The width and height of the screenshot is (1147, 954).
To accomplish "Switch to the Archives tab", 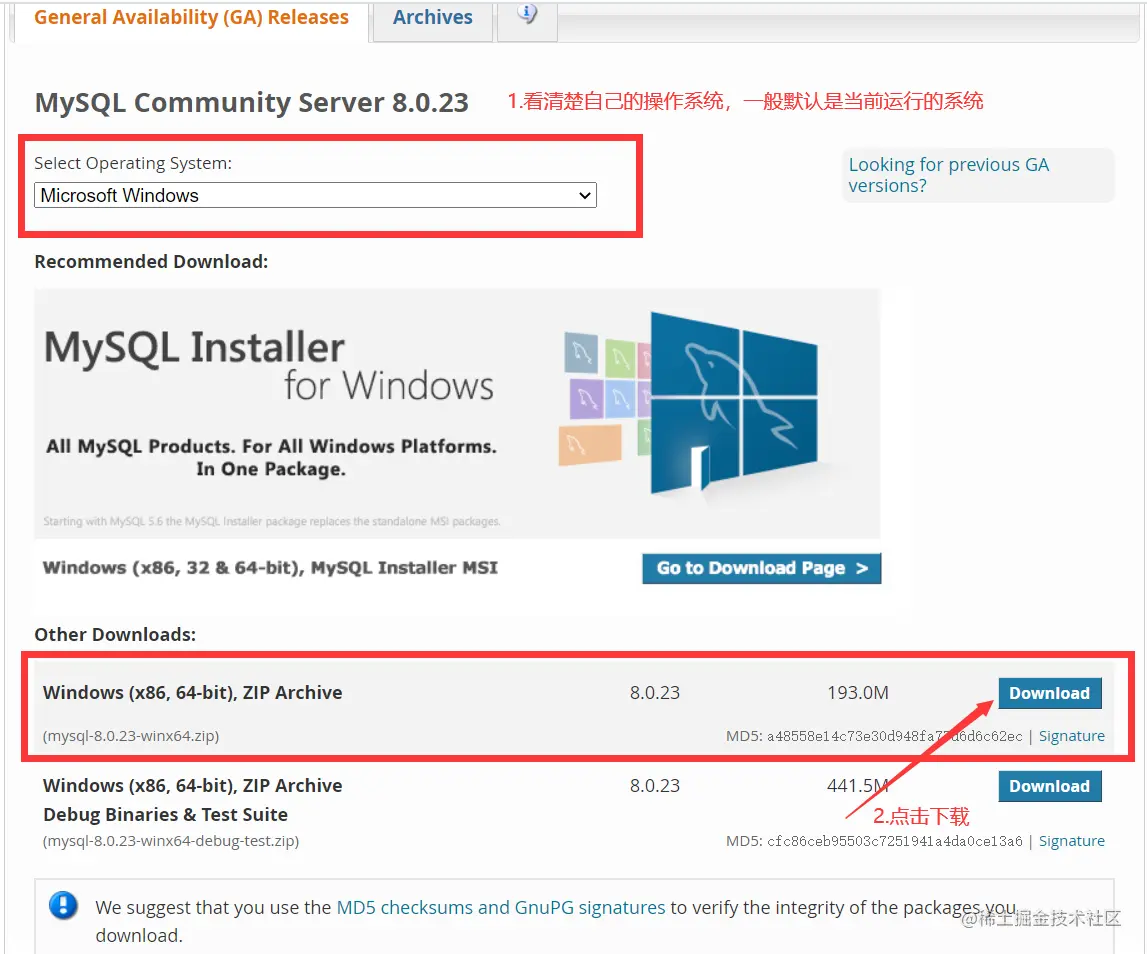I will pyautogui.click(x=432, y=18).
